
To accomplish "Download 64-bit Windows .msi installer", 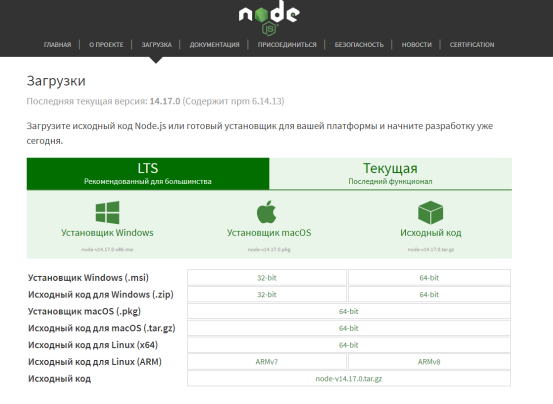I will pyautogui.click(x=429, y=278).
